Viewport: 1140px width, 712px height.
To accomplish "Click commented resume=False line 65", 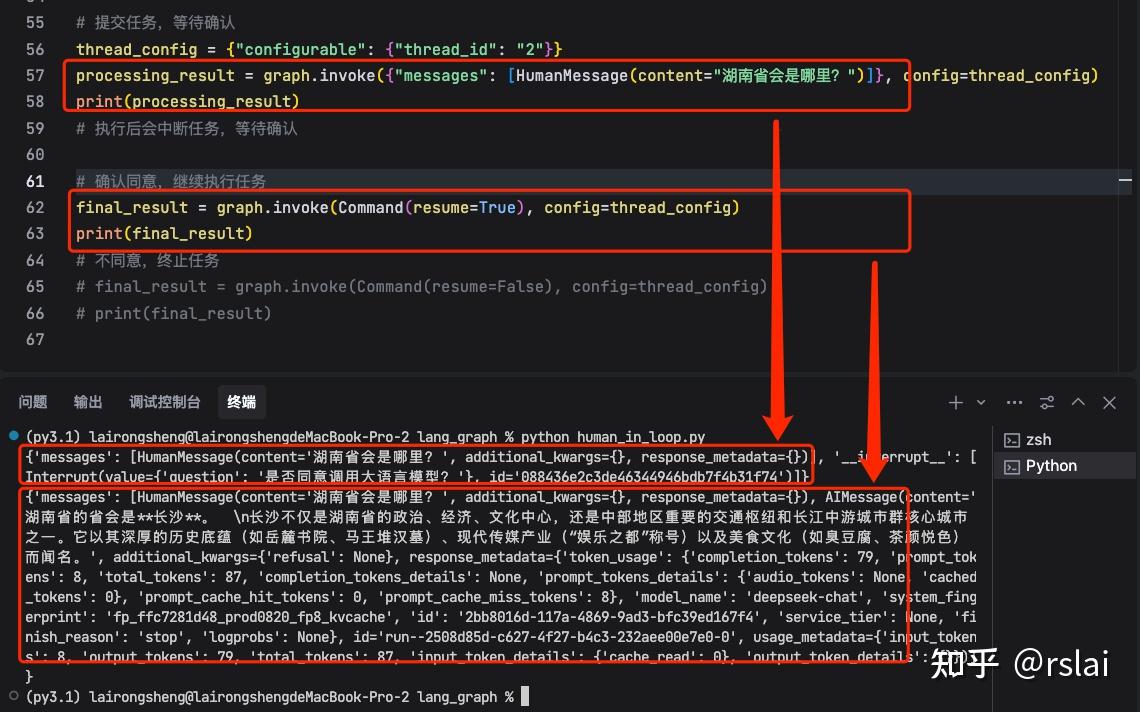I will tap(422, 287).
